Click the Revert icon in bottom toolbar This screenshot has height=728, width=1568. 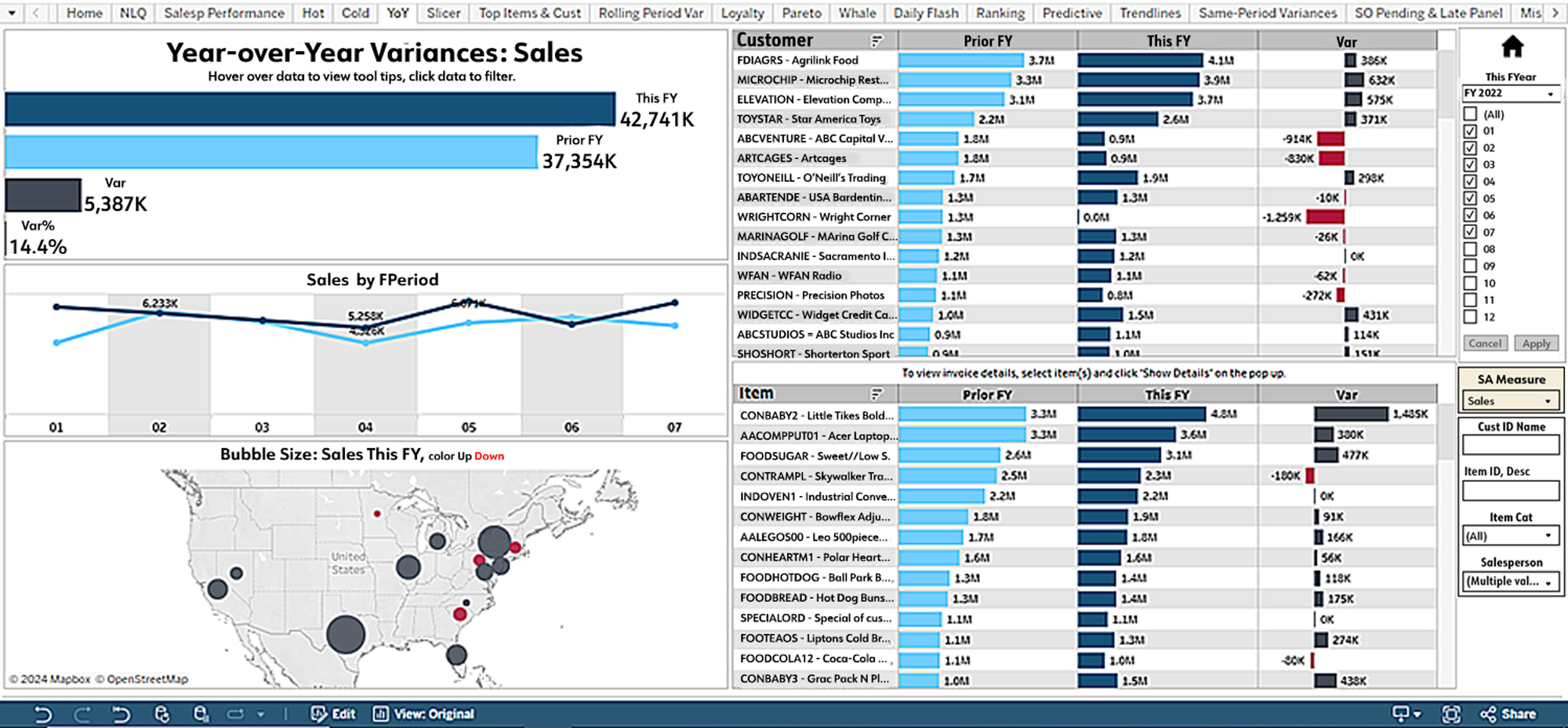(121, 714)
